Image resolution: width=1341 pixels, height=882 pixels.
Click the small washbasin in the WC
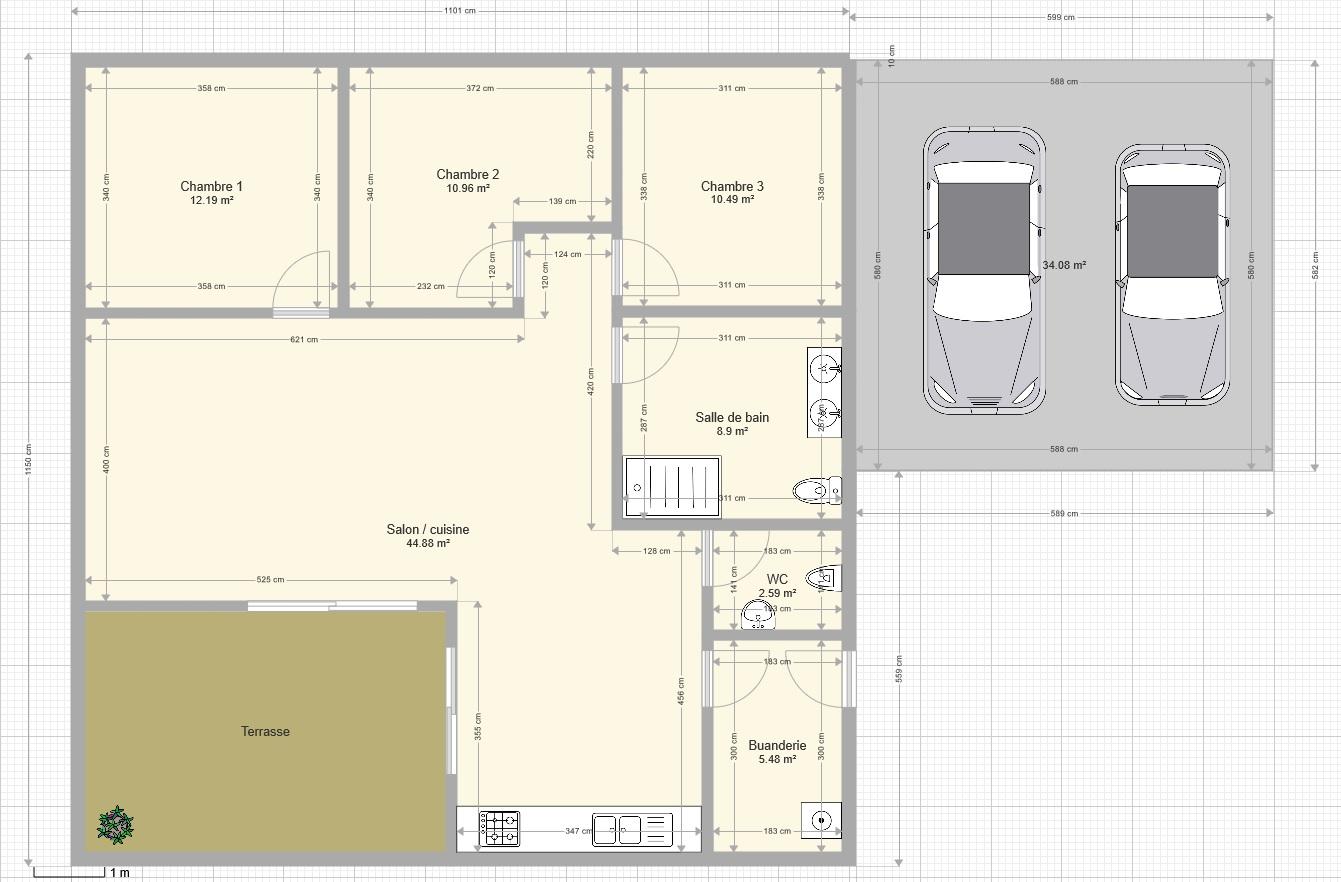point(758,616)
